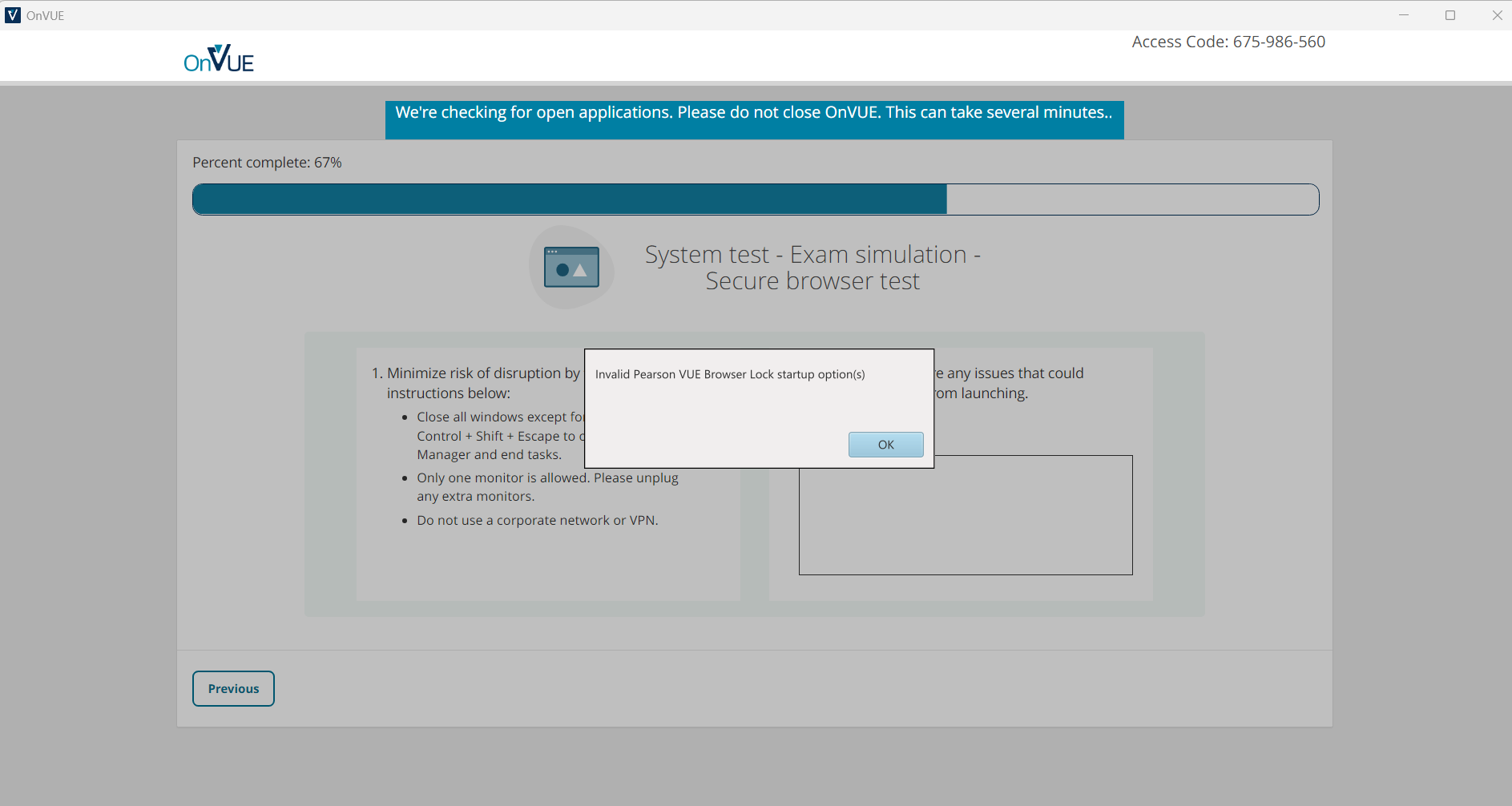Click the OnVUE logo in header
1512x806 pixels.
(219, 58)
